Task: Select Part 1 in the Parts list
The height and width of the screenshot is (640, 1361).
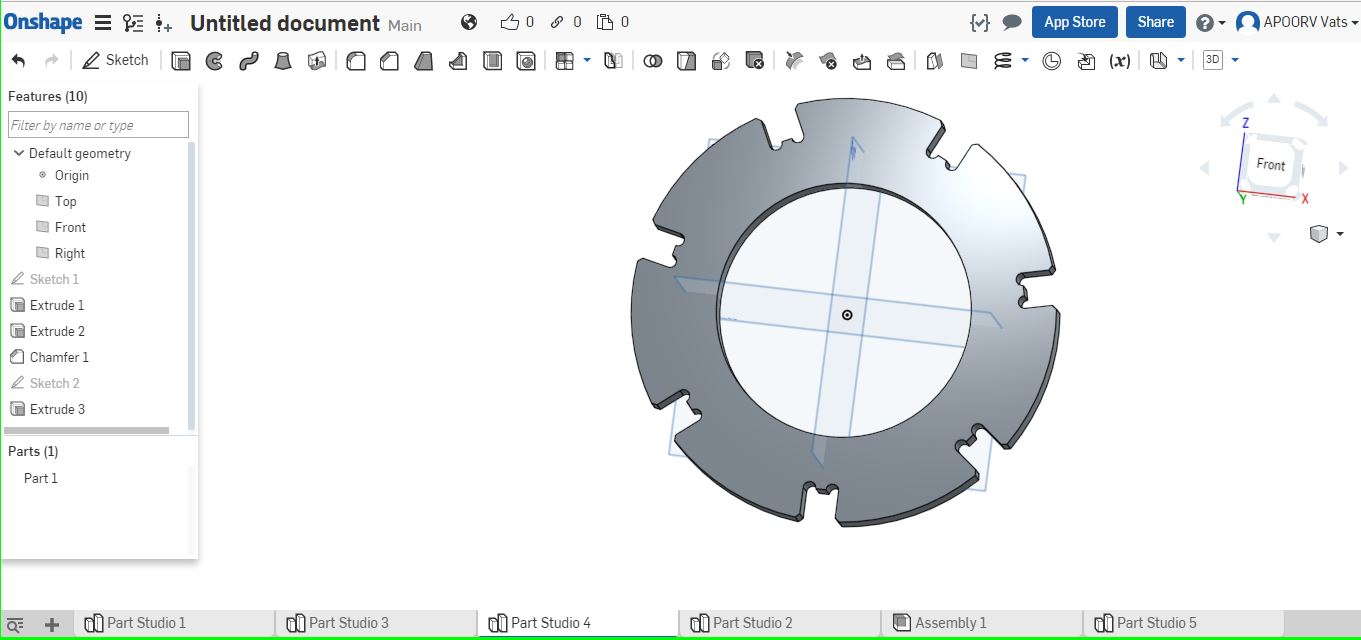Action: [41, 478]
